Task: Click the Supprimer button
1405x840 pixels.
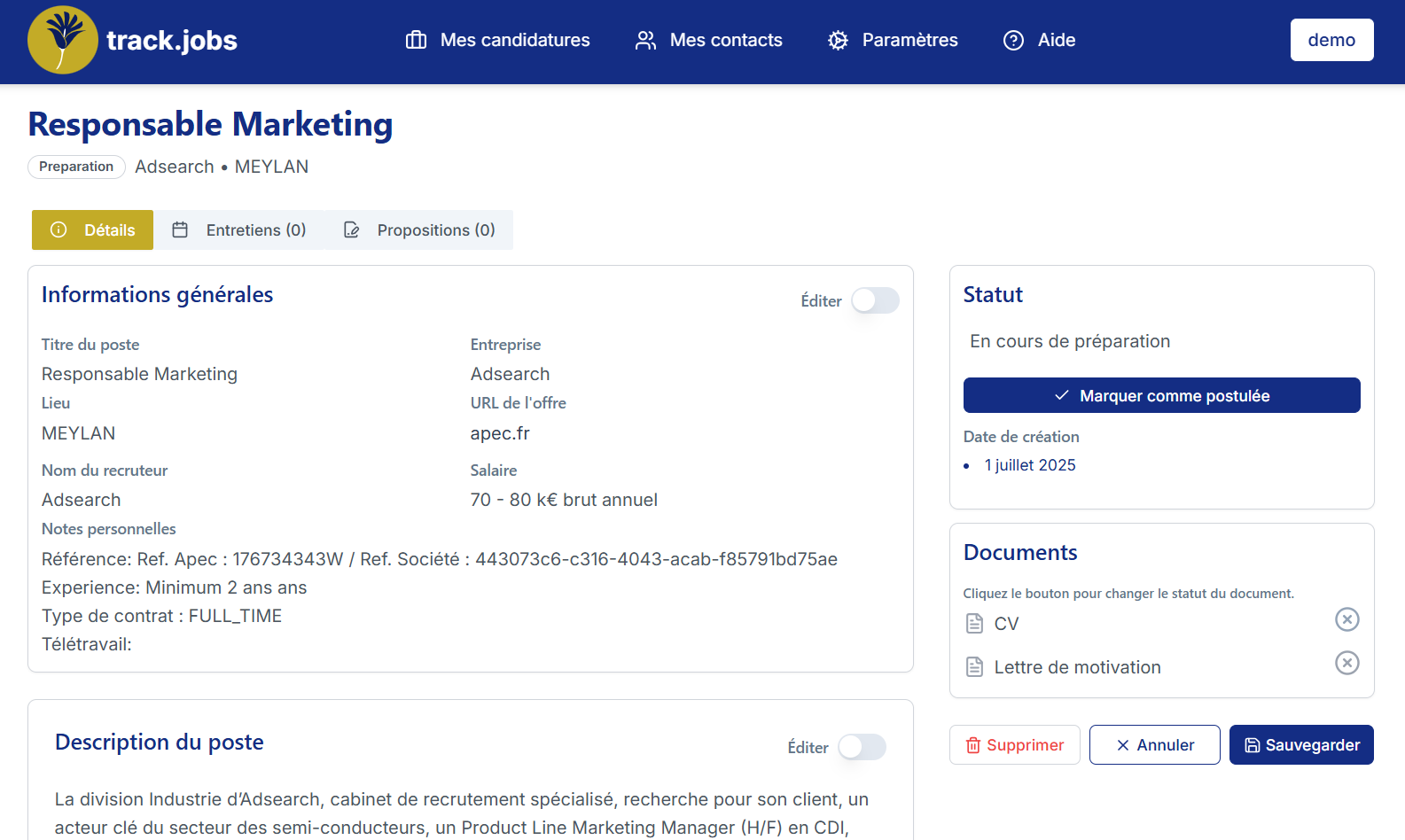Action: (x=1014, y=745)
